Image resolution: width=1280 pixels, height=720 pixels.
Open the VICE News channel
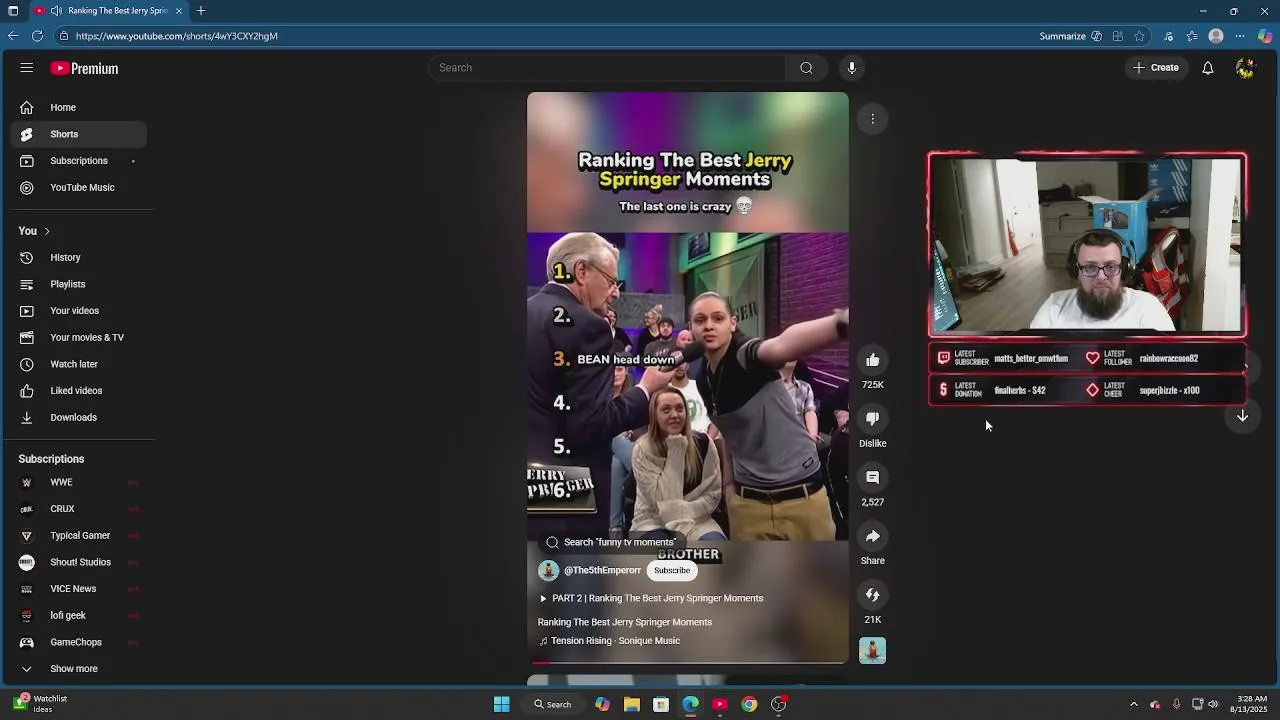pyautogui.click(x=78, y=589)
